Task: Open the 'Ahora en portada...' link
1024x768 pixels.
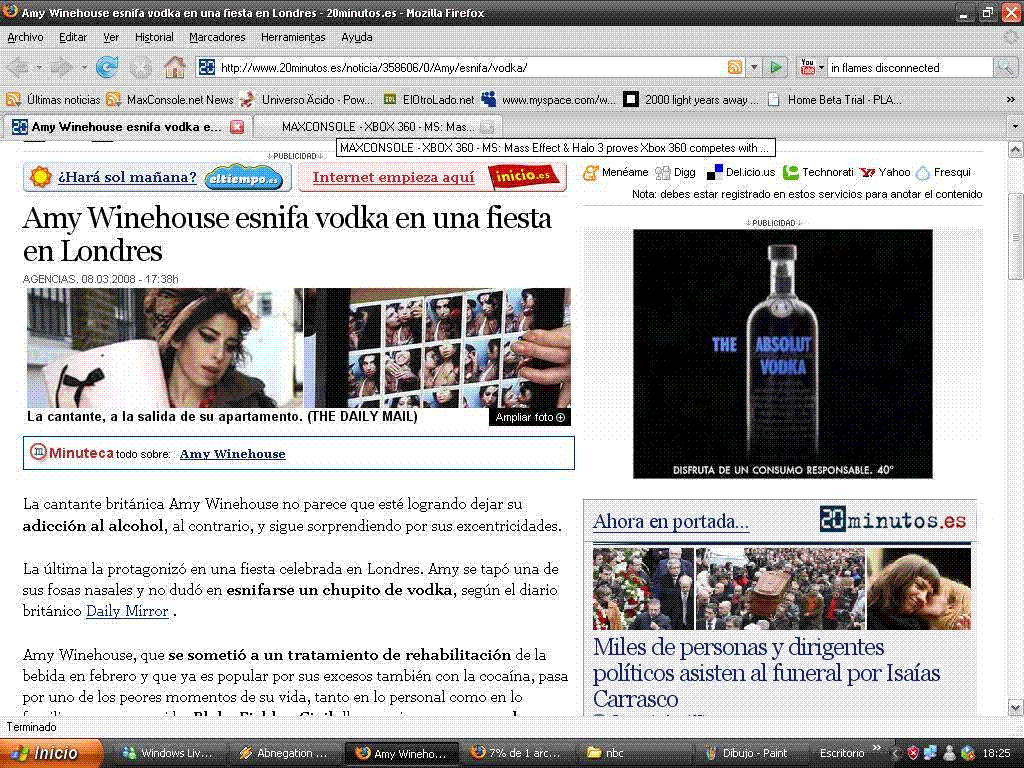Action: (x=671, y=521)
